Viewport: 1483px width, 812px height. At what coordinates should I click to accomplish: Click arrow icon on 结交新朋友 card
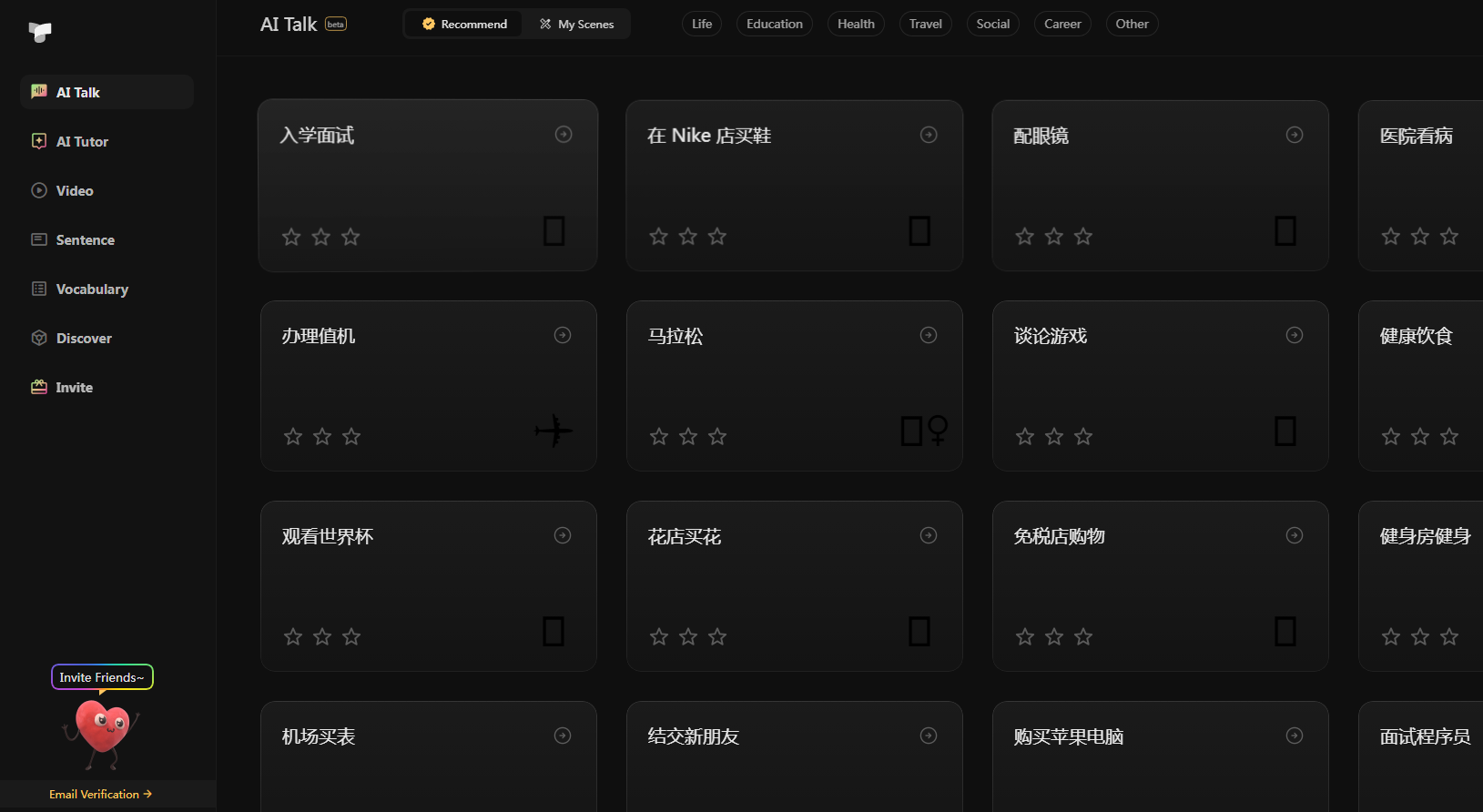929,736
